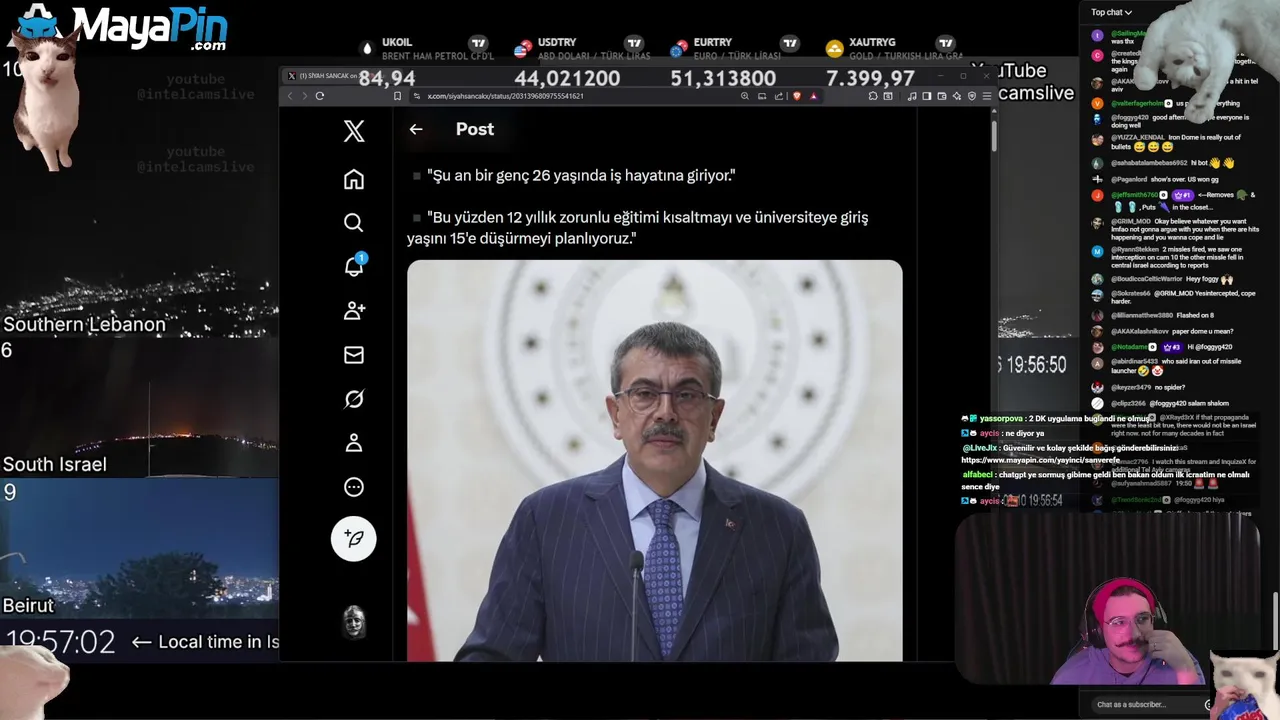
Task: Click the UKOIL ticker label
Action: [397, 43]
